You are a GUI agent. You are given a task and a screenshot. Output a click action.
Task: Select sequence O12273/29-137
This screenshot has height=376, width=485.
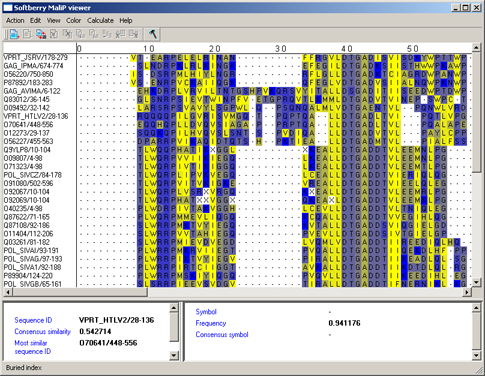27,133
